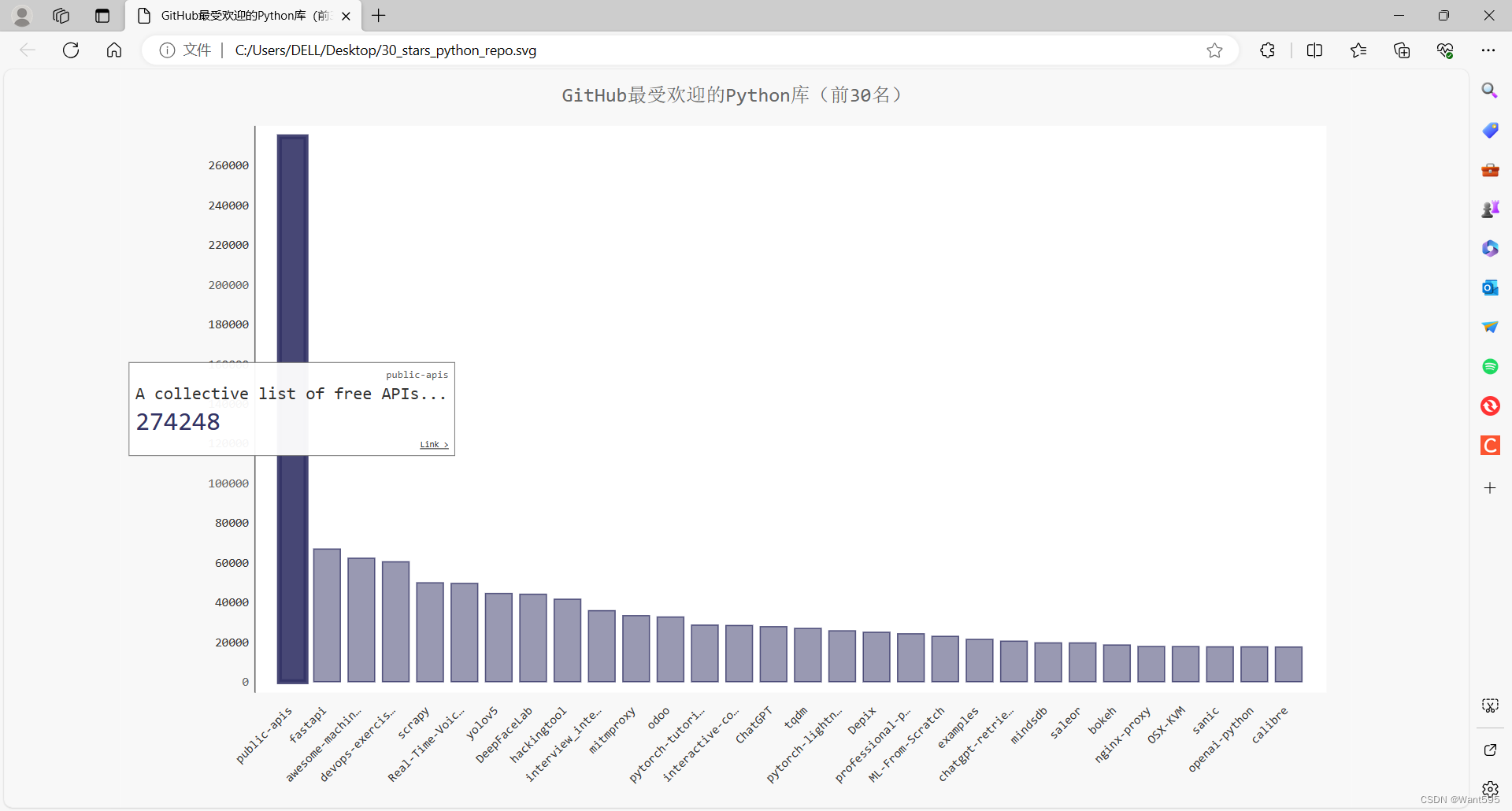Open the red circular sidebar app icon
This screenshot has height=811, width=1512.
point(1490,406)
